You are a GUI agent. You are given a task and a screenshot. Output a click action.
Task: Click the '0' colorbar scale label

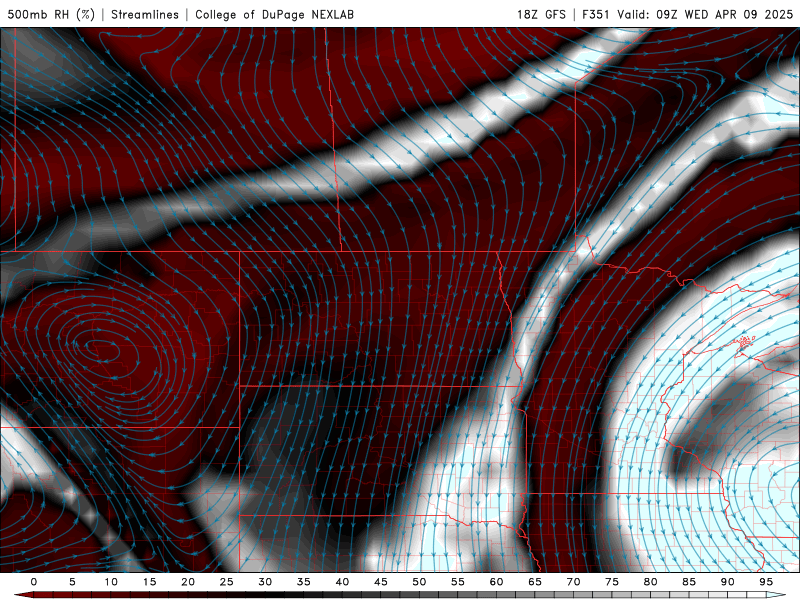[x=34, y=582]
